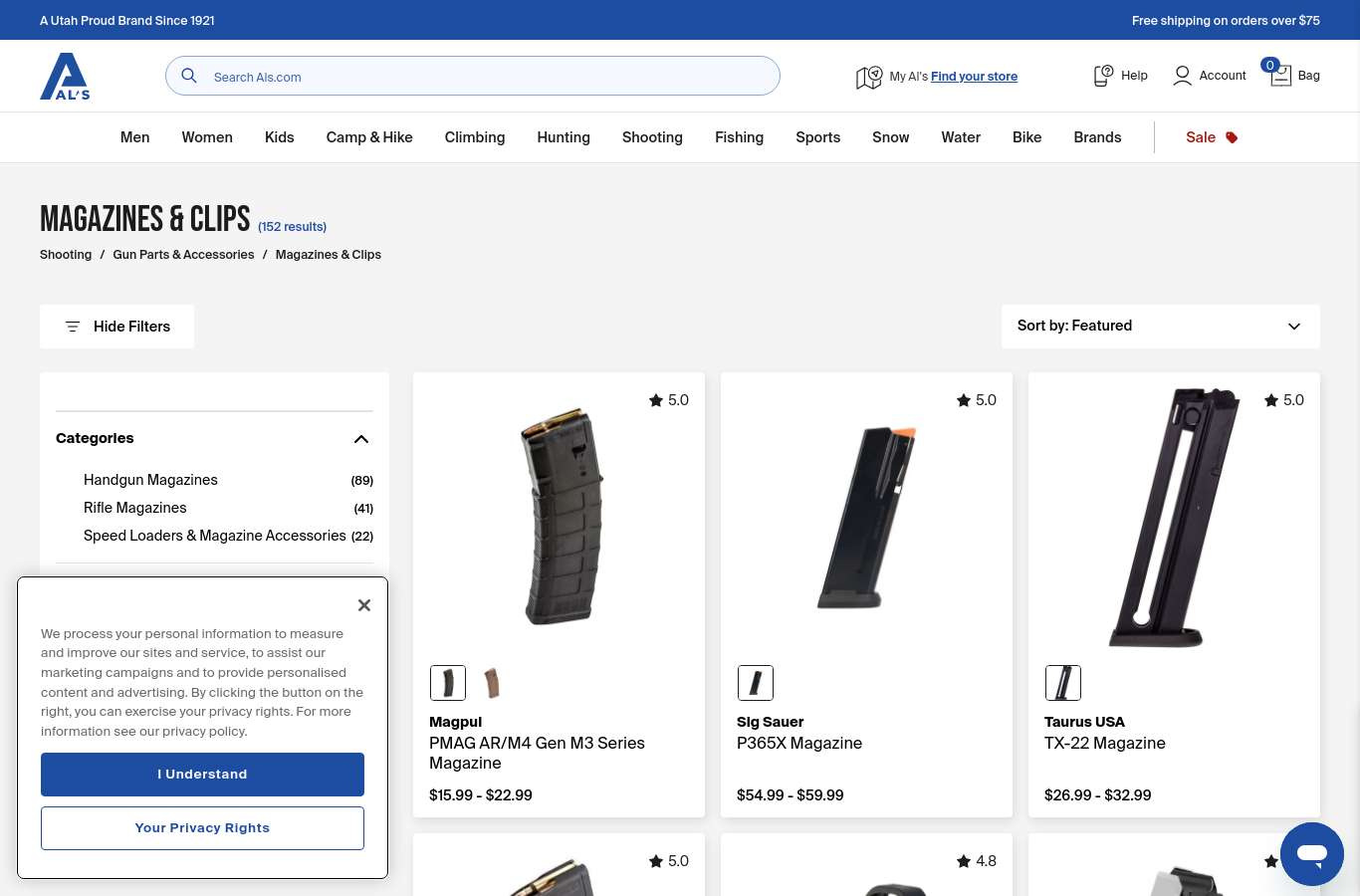Screen dimensions: 1360x896
Task: Open the Women menu
Action: (207, 137)
